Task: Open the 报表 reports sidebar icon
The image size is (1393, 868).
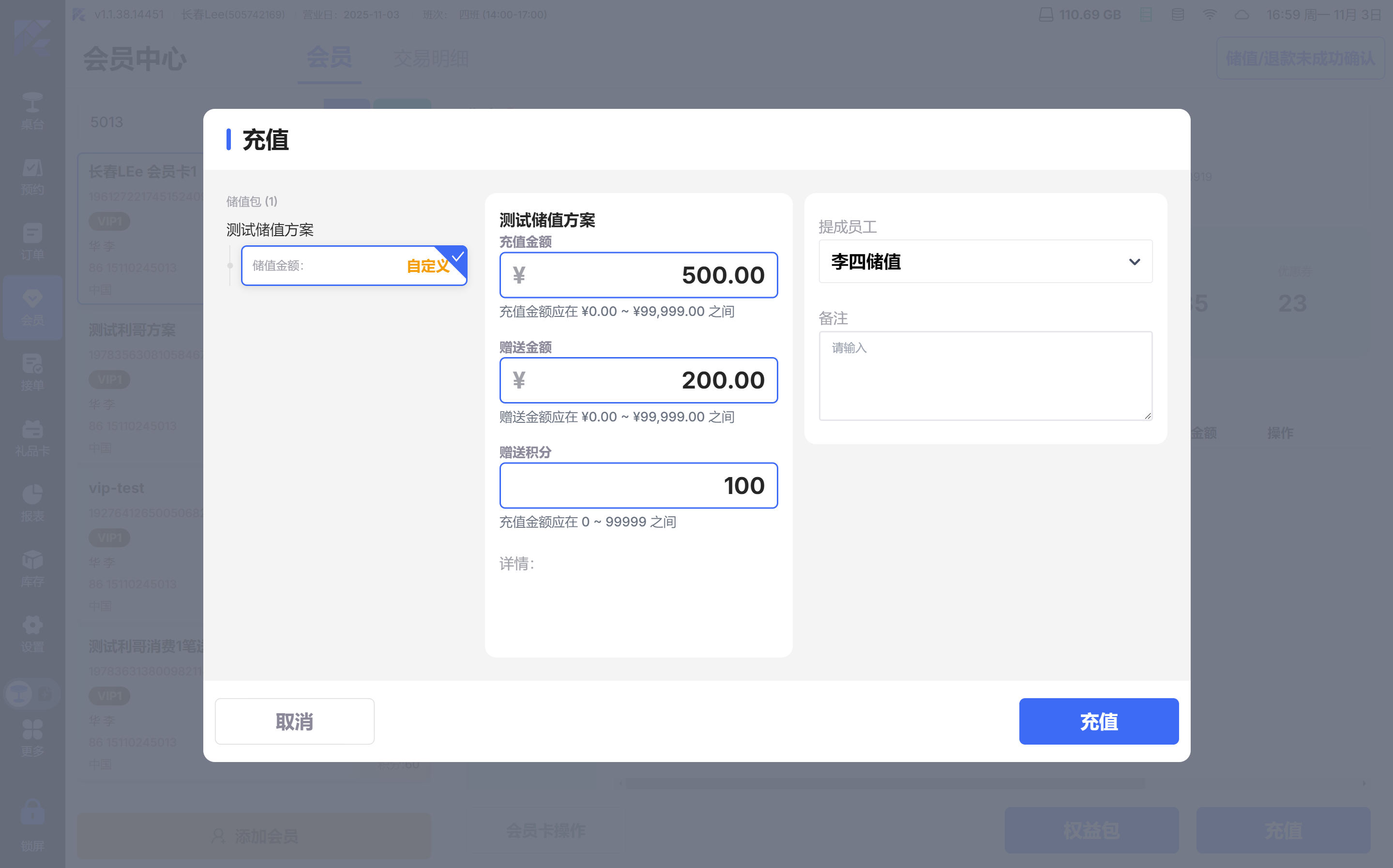Action: 32,503
